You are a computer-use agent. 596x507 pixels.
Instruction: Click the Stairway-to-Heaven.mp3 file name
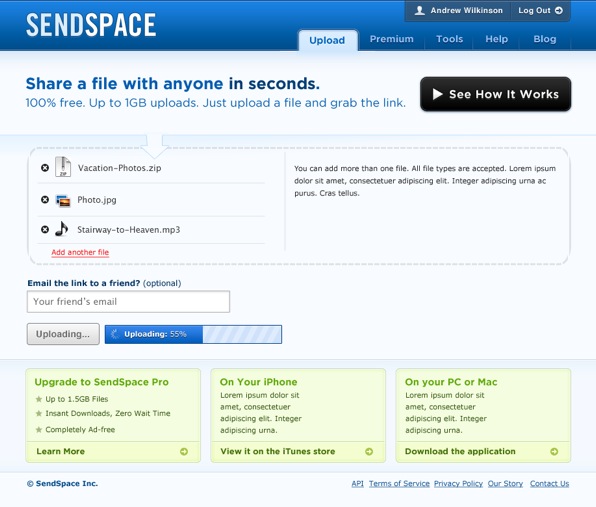point(128,230)
